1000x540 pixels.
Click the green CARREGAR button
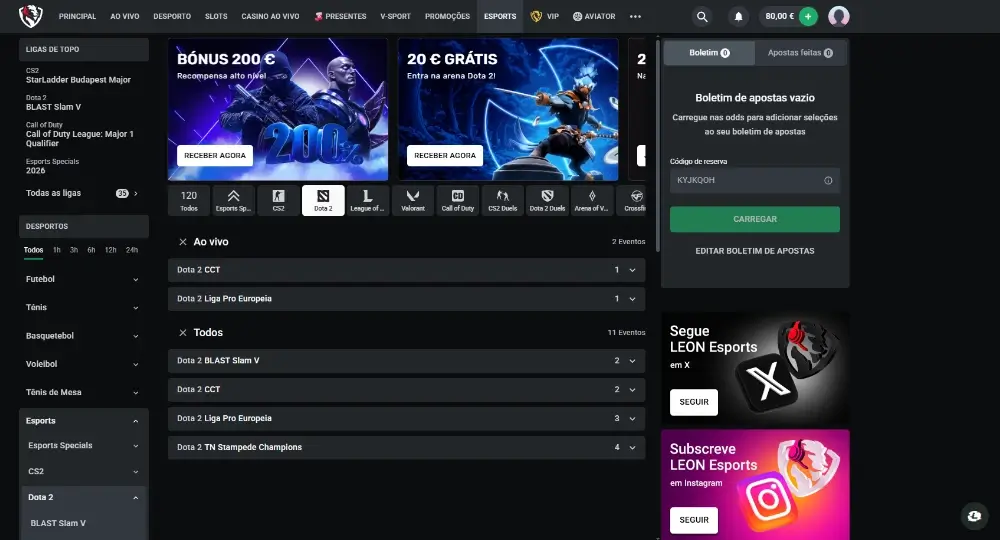pos(754,219)
